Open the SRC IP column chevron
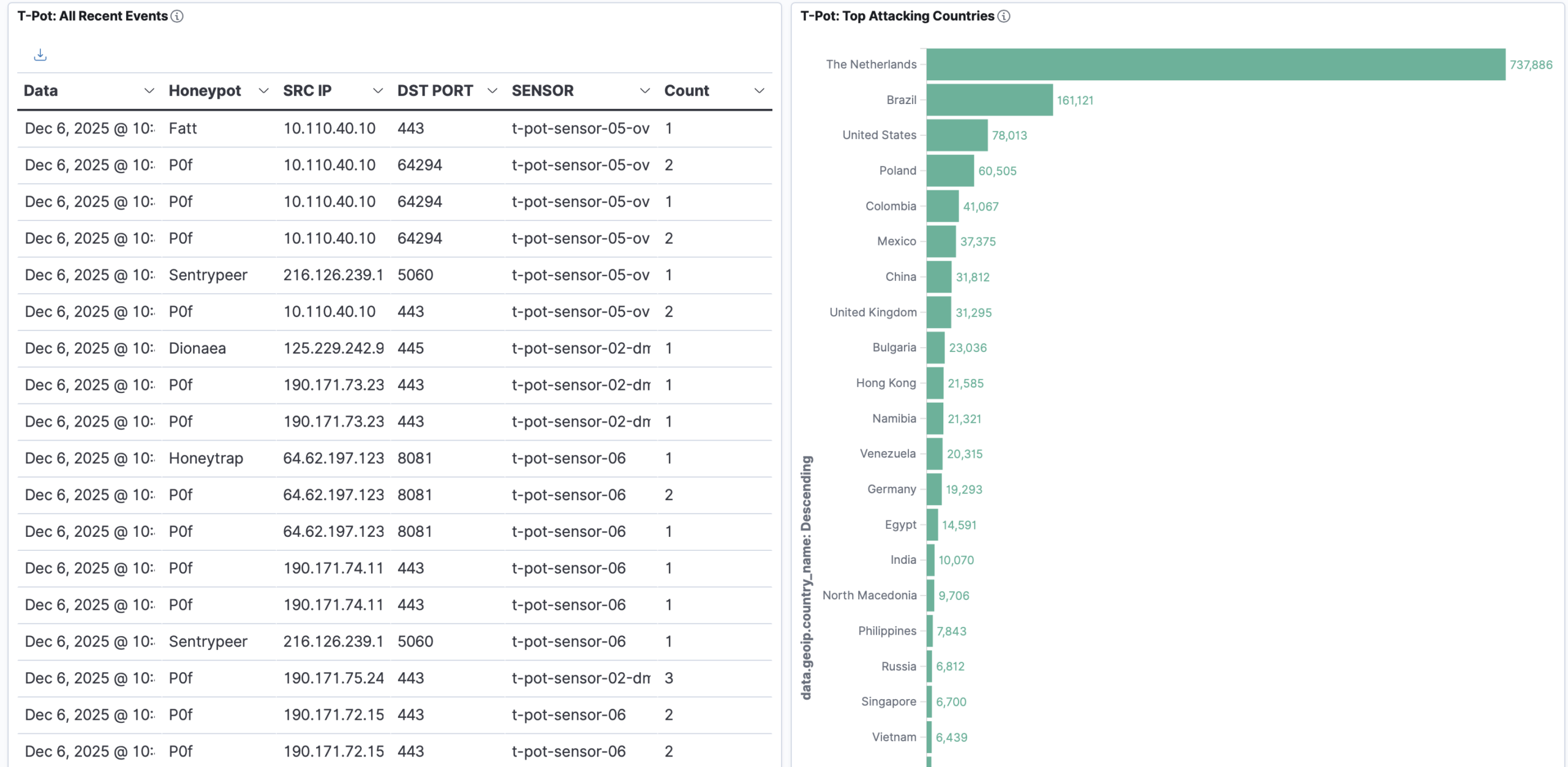Viewport: 1568px width, 767px height. (378, 91)
